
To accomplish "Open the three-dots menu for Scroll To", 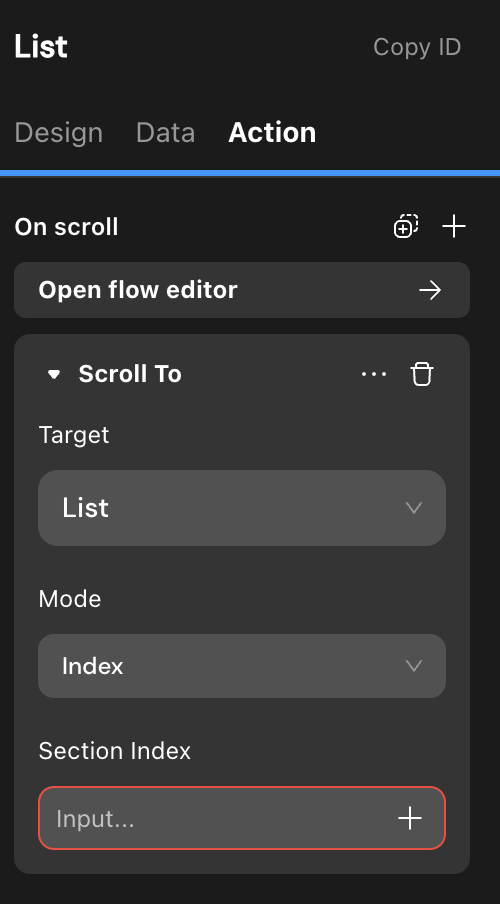I will (x=374, y=374).
